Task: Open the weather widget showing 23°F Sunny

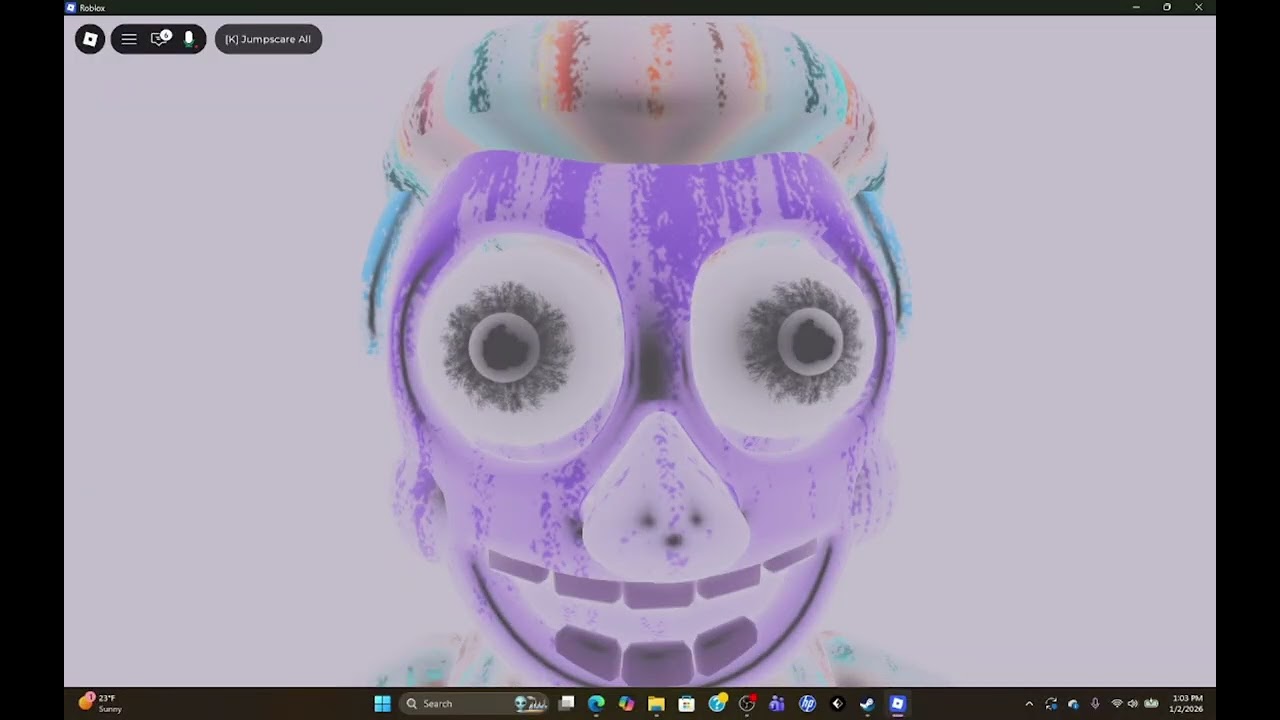Action: pyautogui.click(x=100, y=703)
